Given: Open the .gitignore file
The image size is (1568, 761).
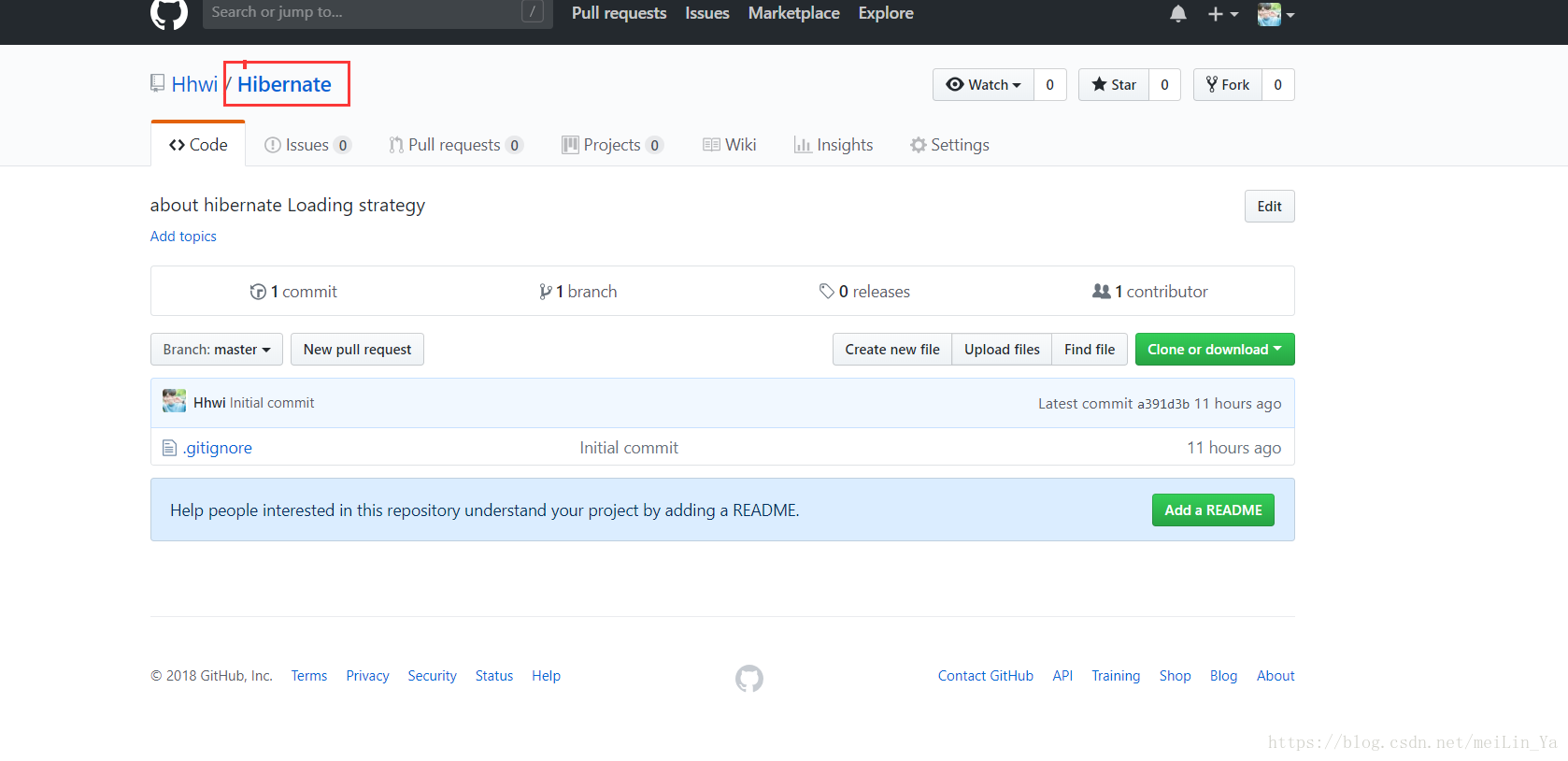Looking at the screenshot, I should 218,448.
